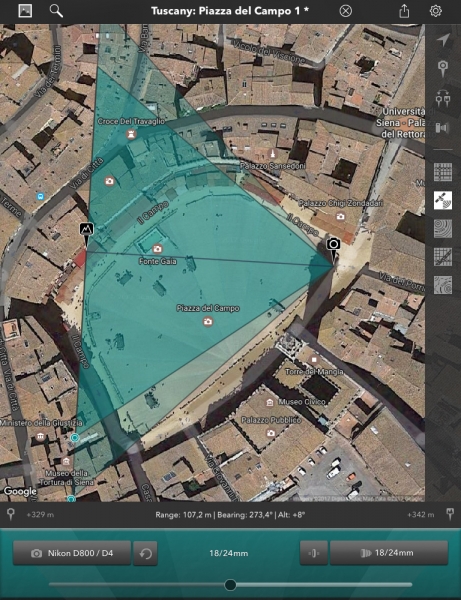This screenshot has height=600, width=461.
Task: Tap Palazzo Sansedoni monument marker
Action: click(x=272, y=154)
